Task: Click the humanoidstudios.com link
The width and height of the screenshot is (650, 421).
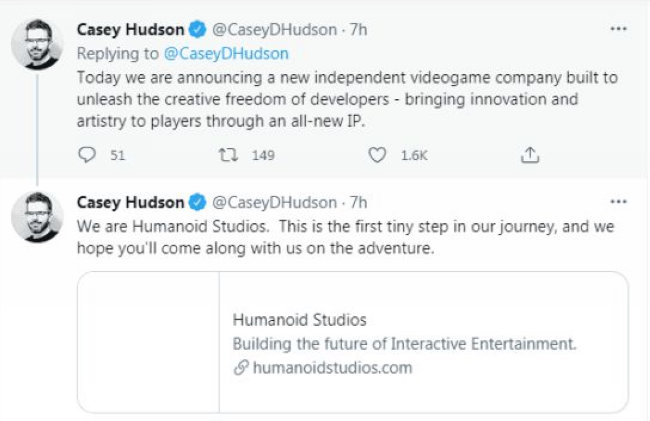Action: (332, 368)
